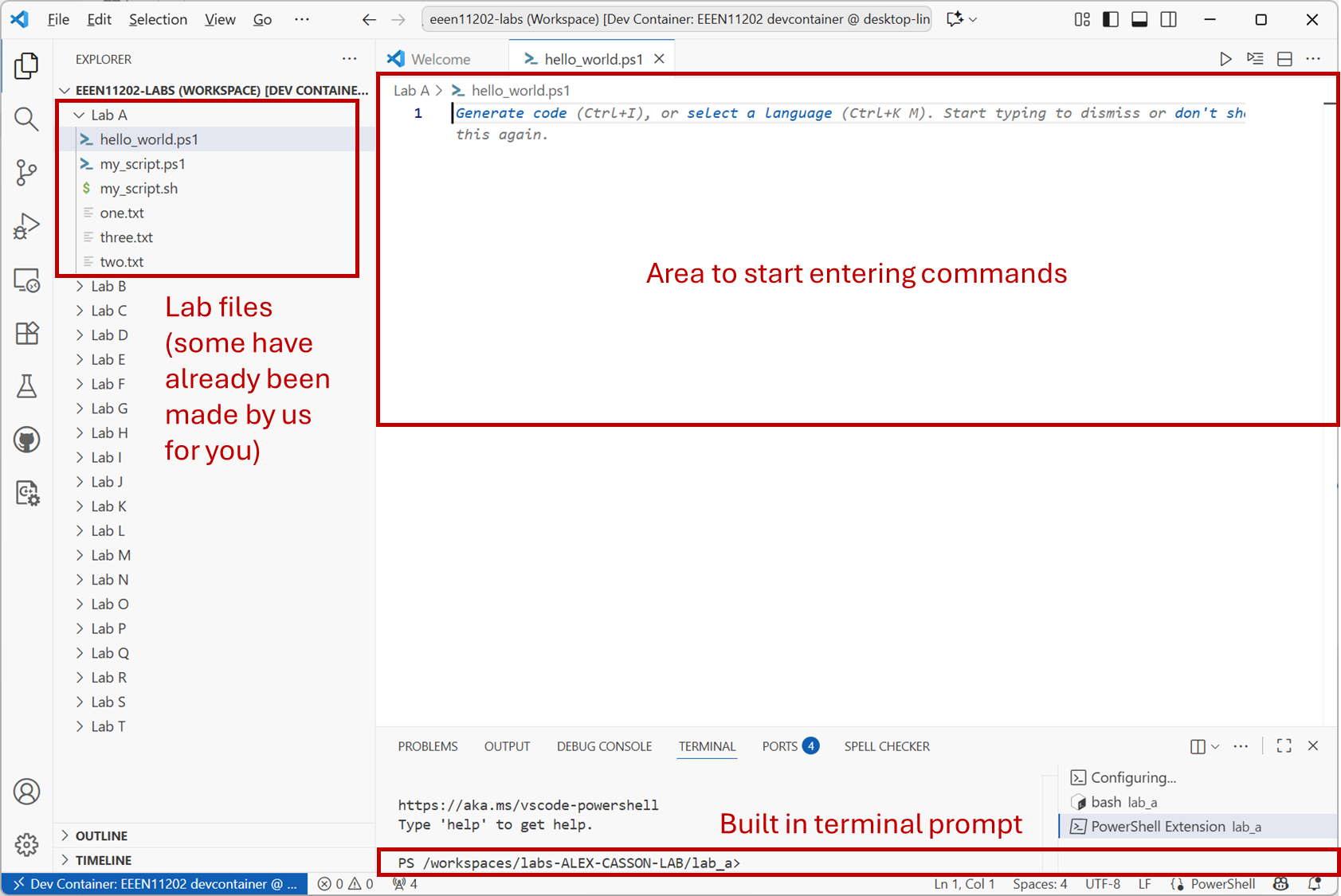The height and width of the screenshot is (896, 1341).
Task: Open the Source Control view icon
Action: (26, 172)
